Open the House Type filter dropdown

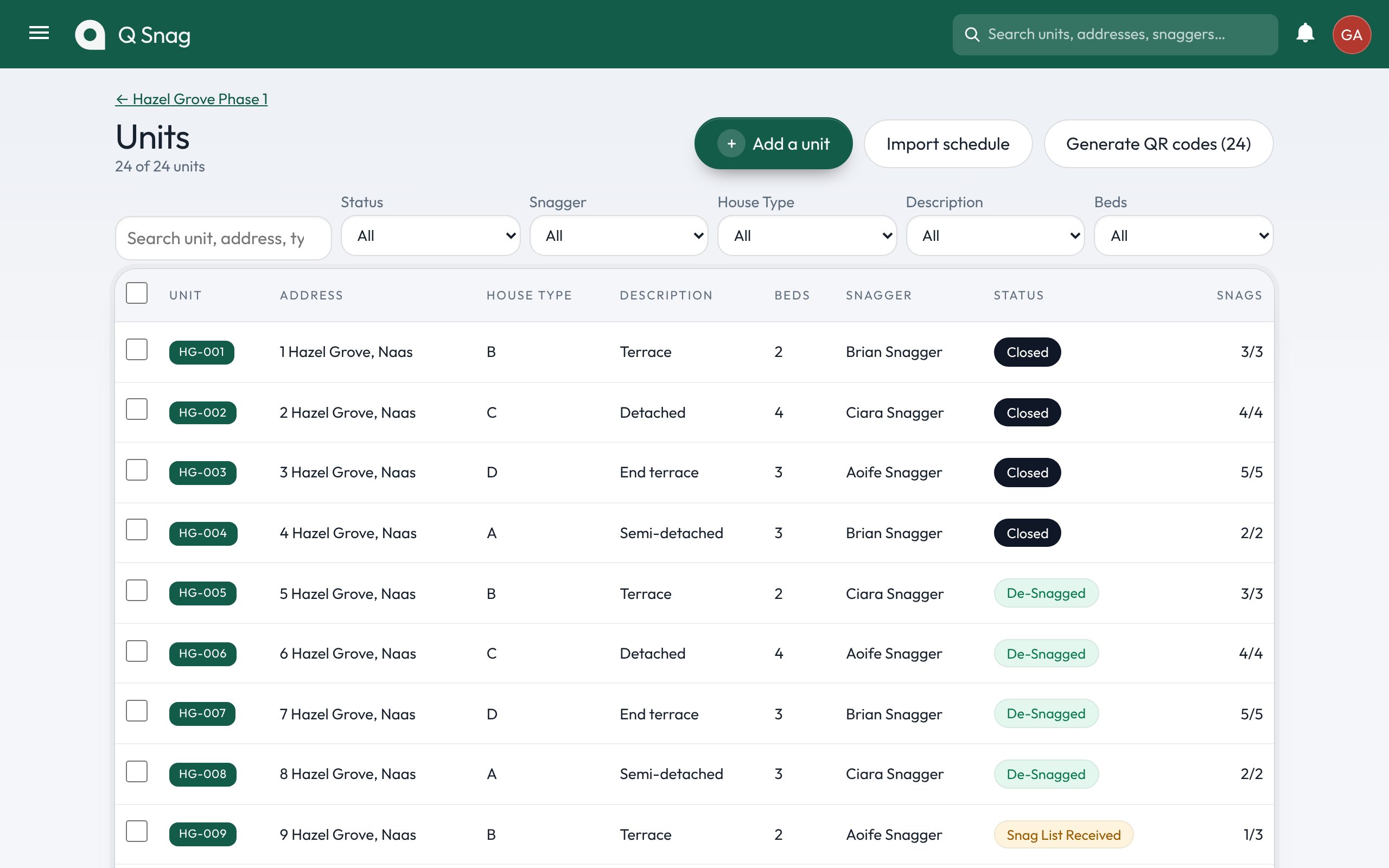coord(807,235)
